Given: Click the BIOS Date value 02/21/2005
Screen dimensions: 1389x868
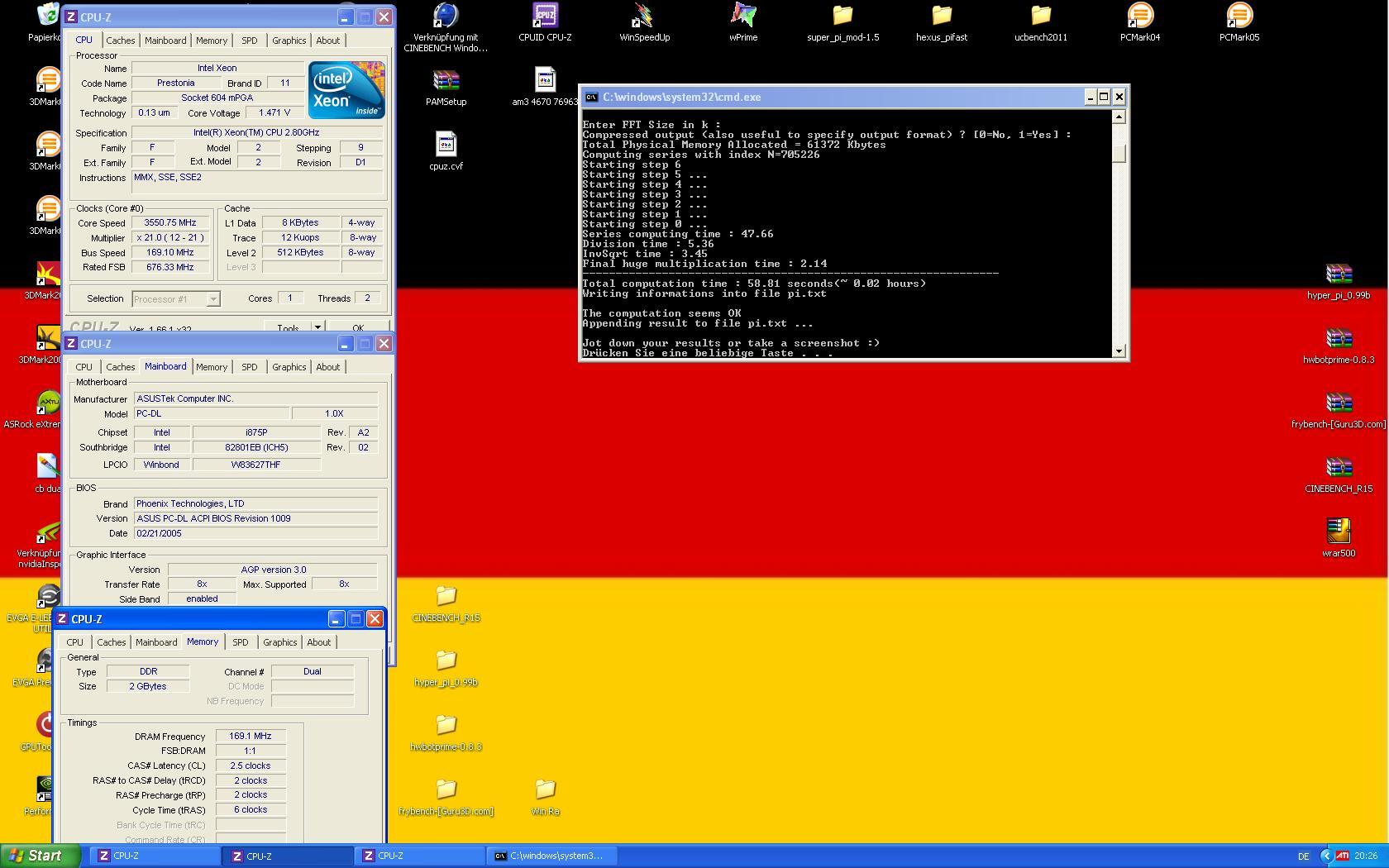Looking at the screenshot, I should click(255, 533).
